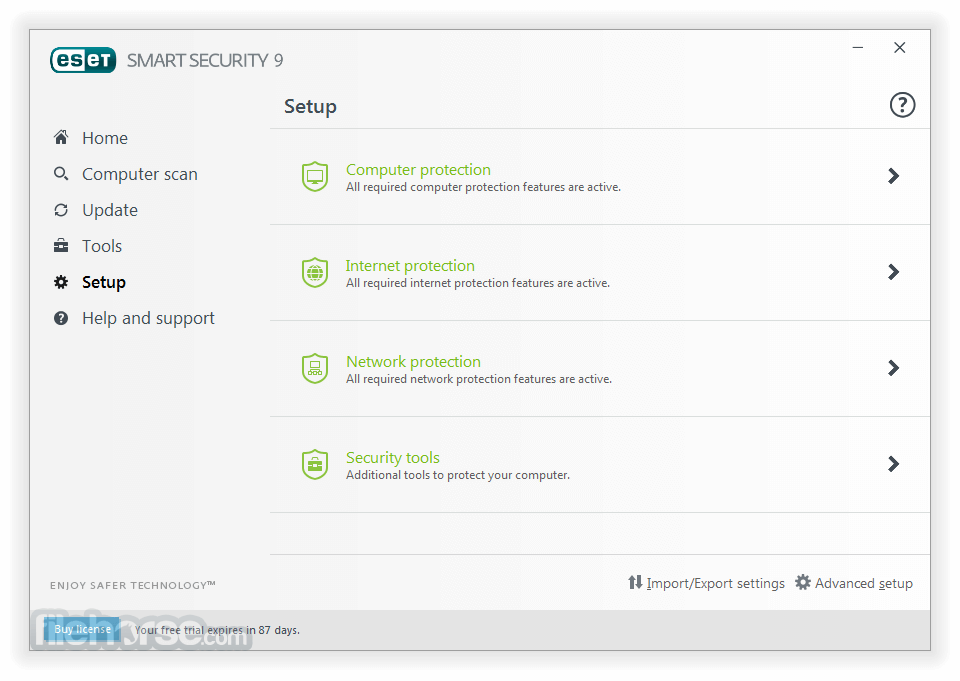960x681 pixels.
Task: Click the 'SMART SECURITY 9' title text
Action: pos(205,60)
